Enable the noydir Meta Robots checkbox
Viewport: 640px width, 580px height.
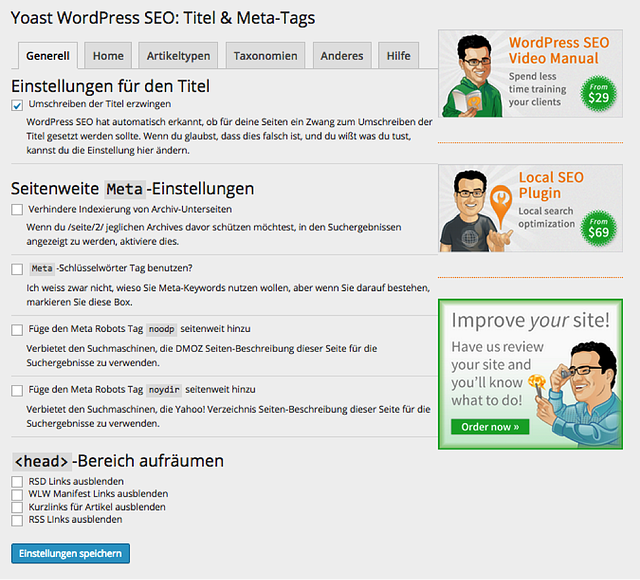(17, 391)
